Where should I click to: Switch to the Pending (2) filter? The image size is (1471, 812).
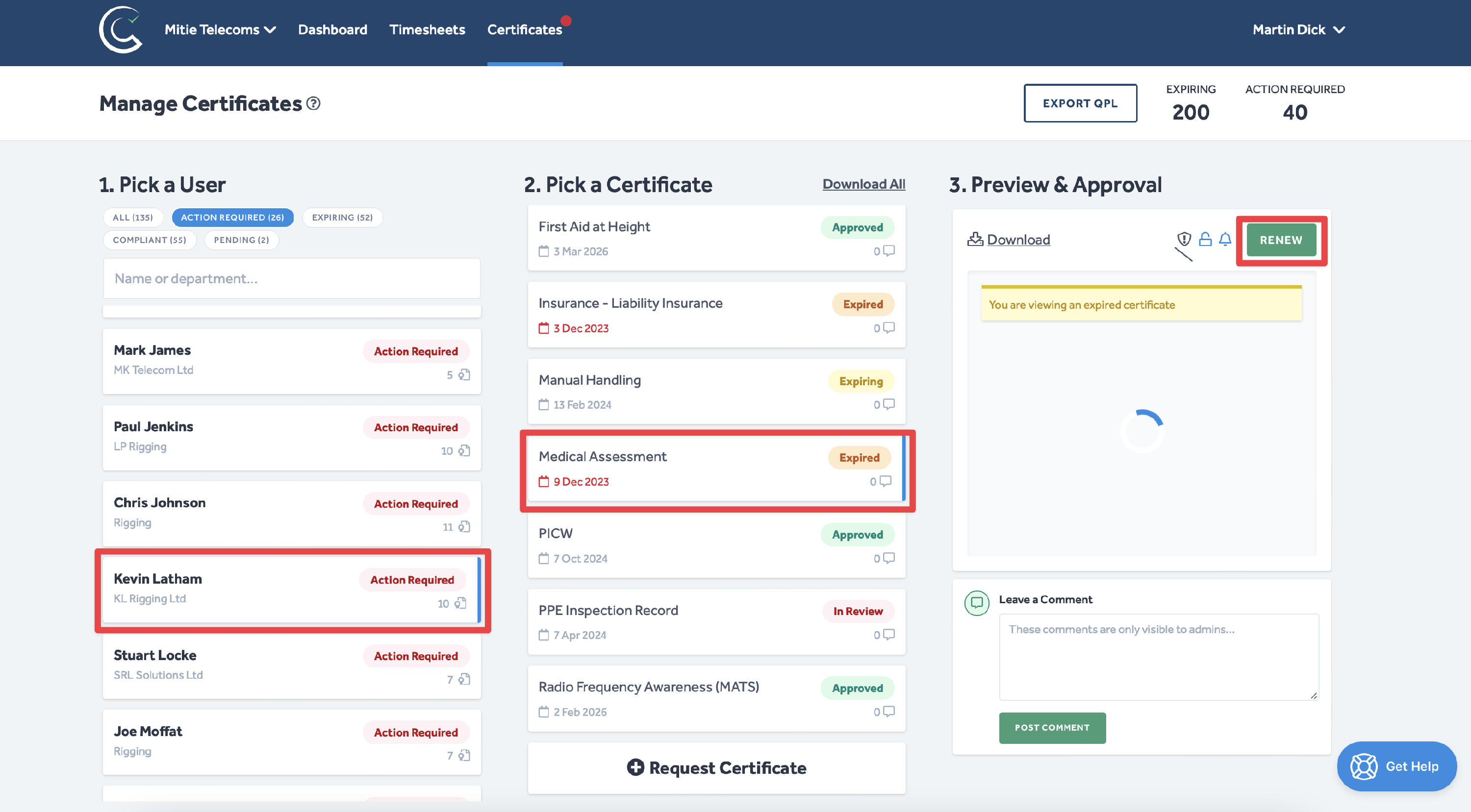tap(241, 240)
